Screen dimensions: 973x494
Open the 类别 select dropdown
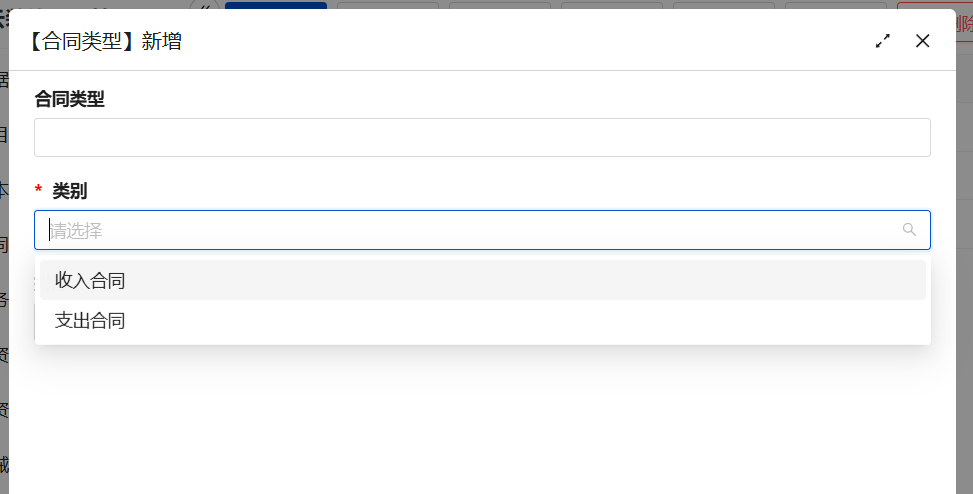click(x=482, y=230)
